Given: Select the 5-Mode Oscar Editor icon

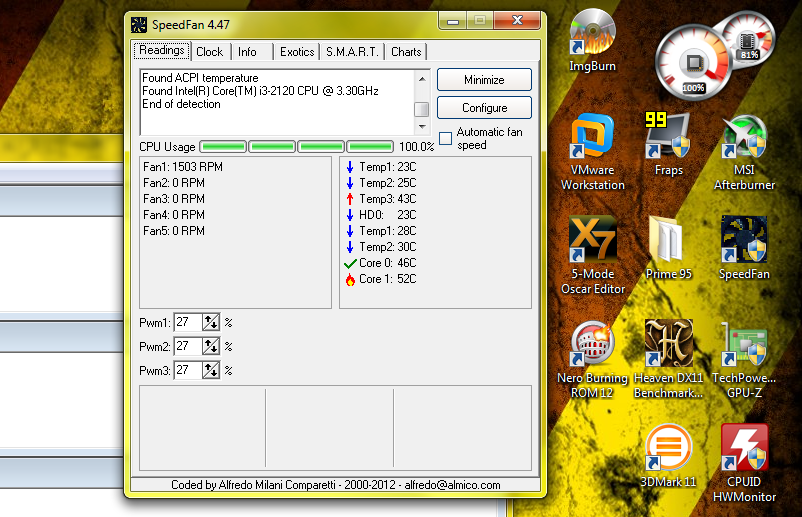Looking at the screenshot, I should coord(592,255).
